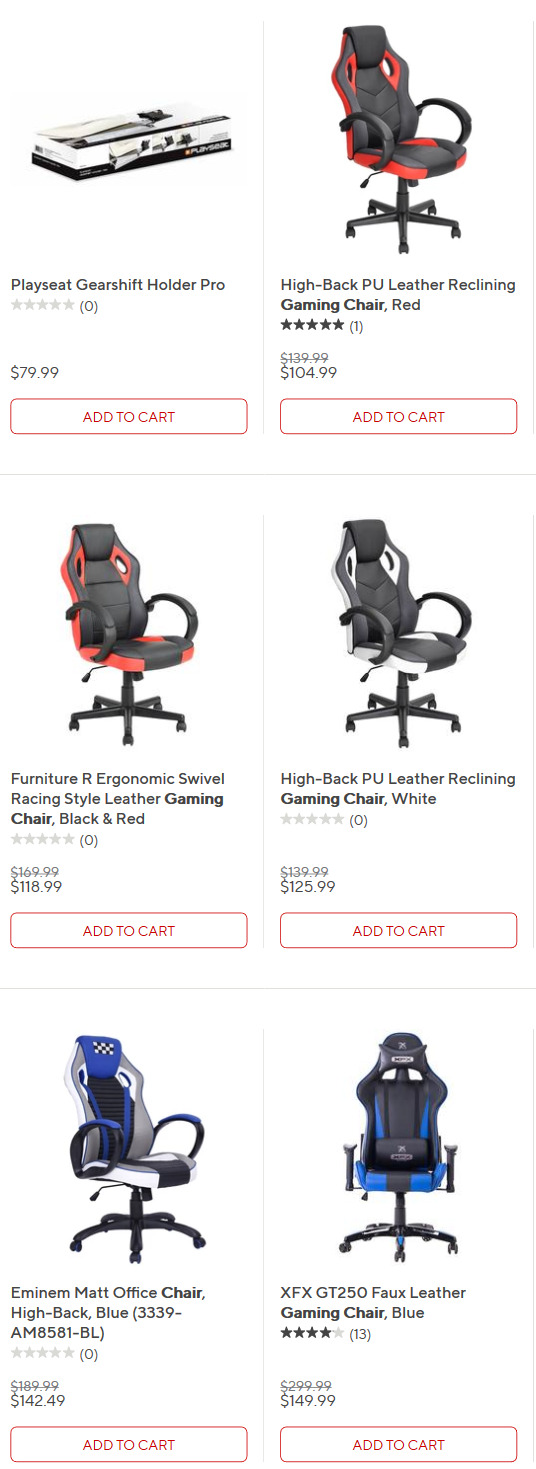The width and height of the screenshot is (536, 1469).
Task: Open Furniture R Ergonomic Swivel Racing Style title
Action: point(118,799)
